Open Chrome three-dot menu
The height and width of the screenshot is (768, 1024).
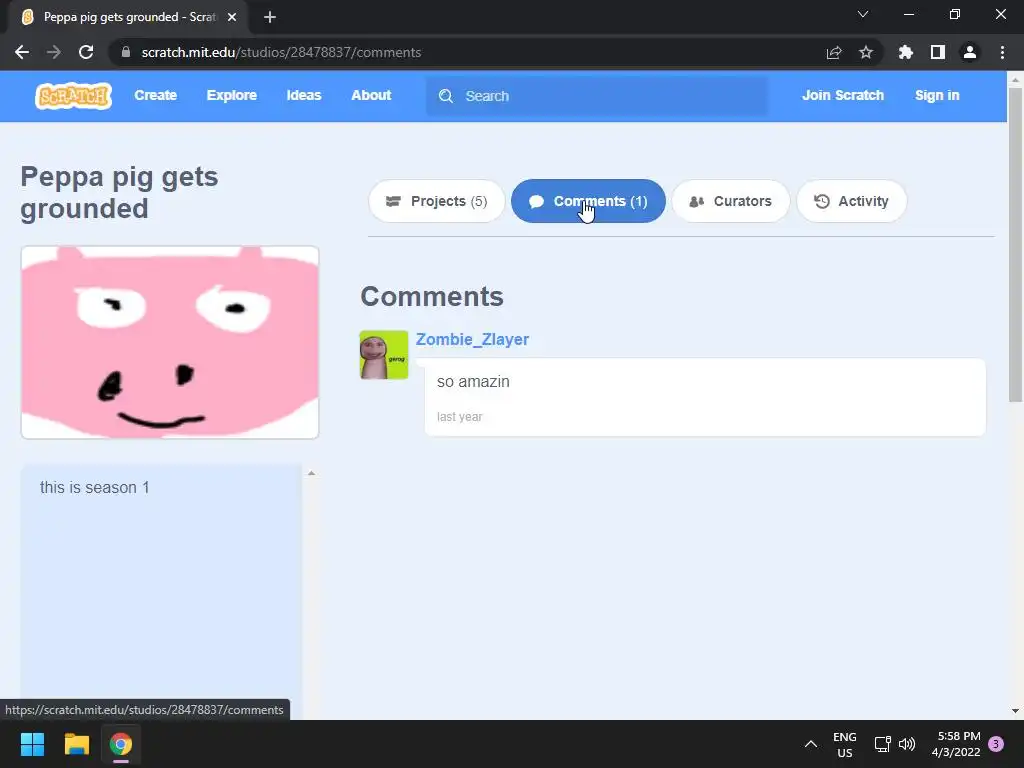click(x=1002, y=52)
